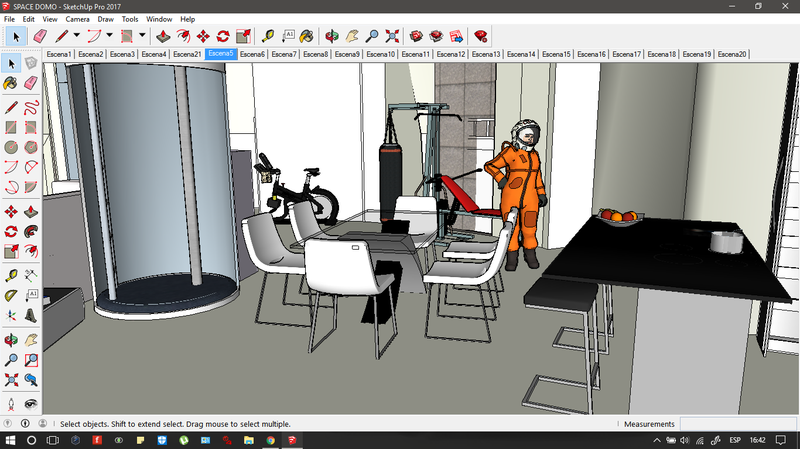Screen dimensions: 800x449
Task: Select the Look Around eye tool
Action: click(x=31, y=402)
